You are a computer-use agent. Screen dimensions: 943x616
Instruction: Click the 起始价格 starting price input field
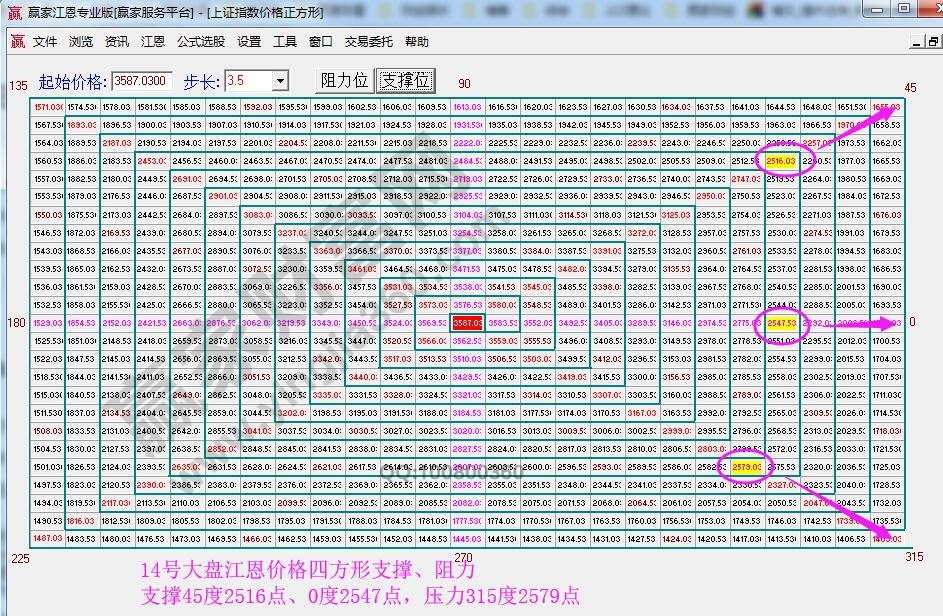pos(141,80)
